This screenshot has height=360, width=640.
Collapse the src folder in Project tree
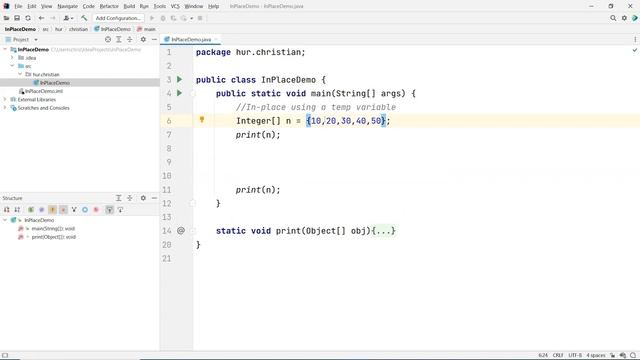pos(12,66)
